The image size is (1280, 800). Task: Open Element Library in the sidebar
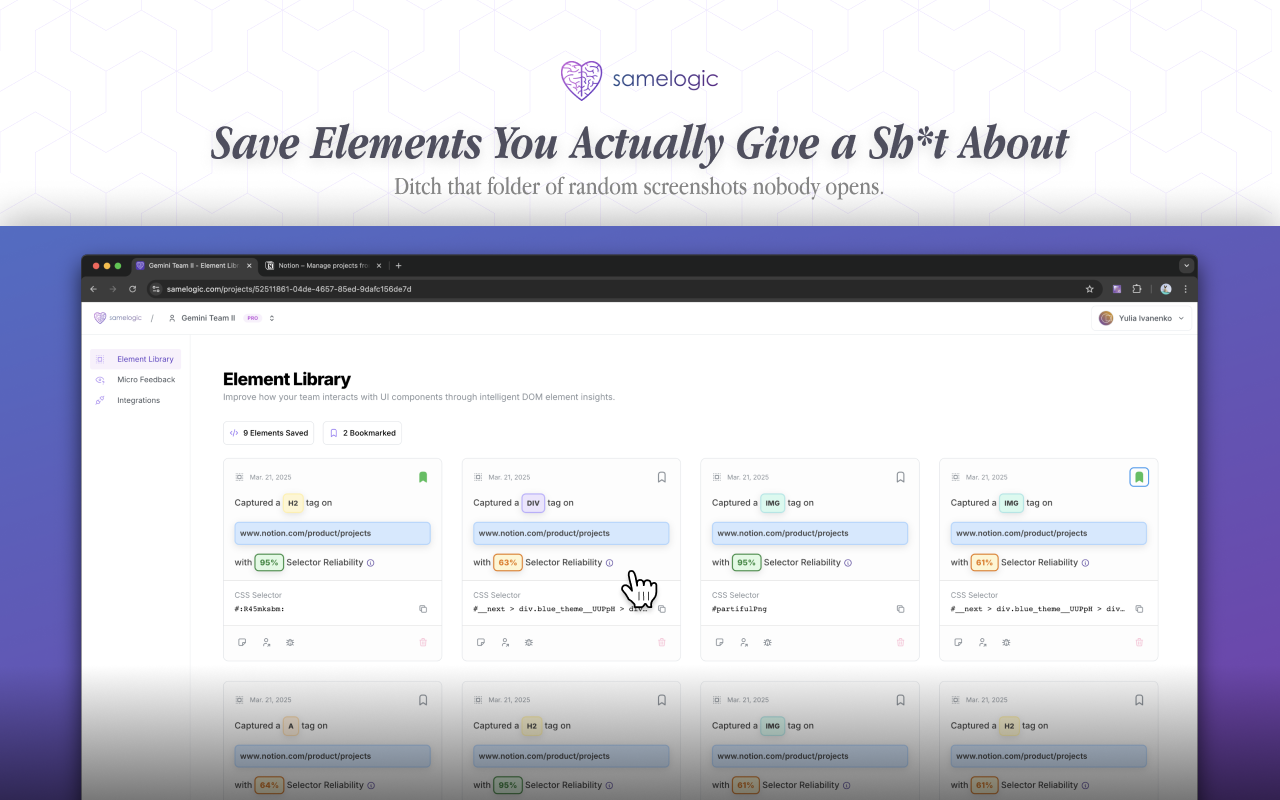136,359
